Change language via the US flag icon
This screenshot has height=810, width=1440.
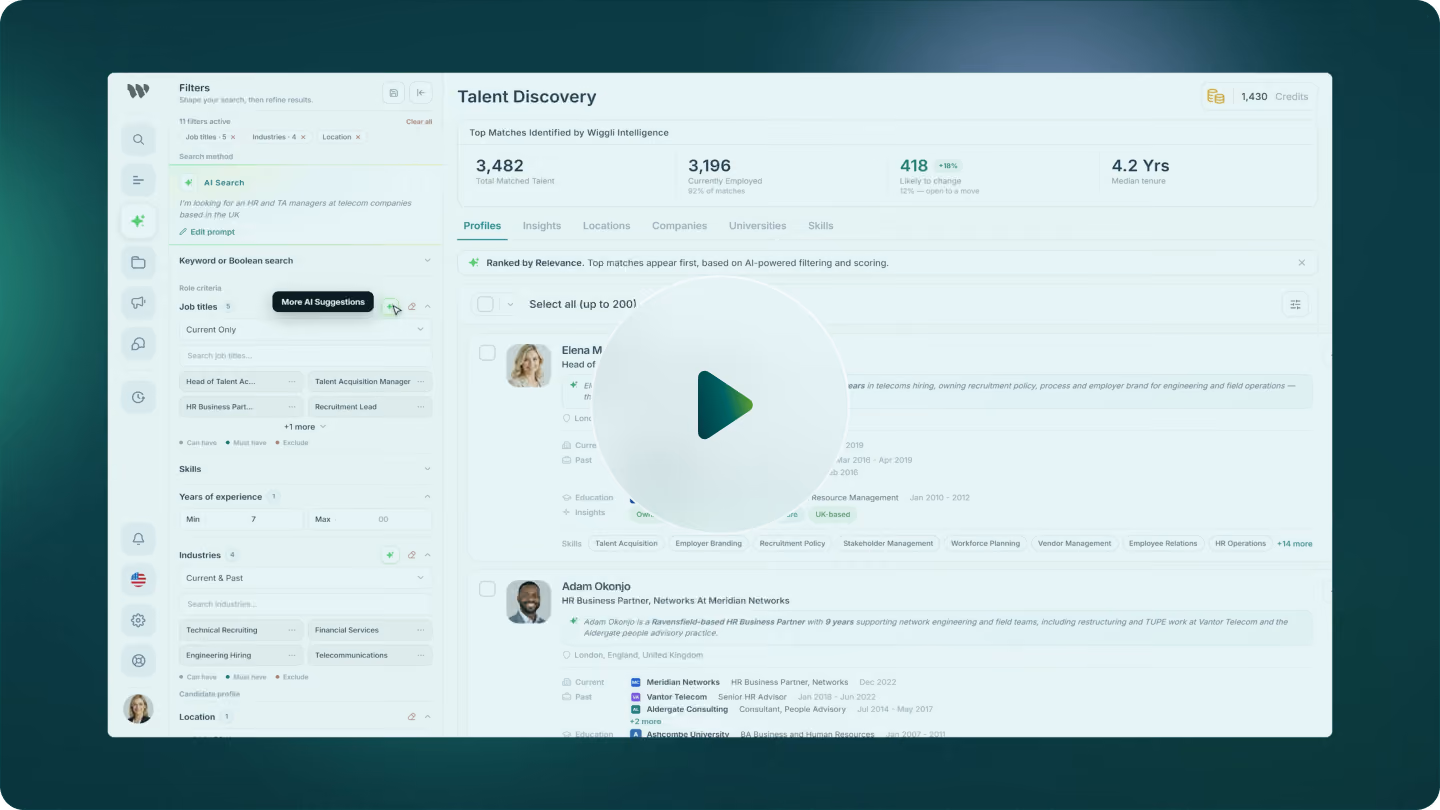138,579
